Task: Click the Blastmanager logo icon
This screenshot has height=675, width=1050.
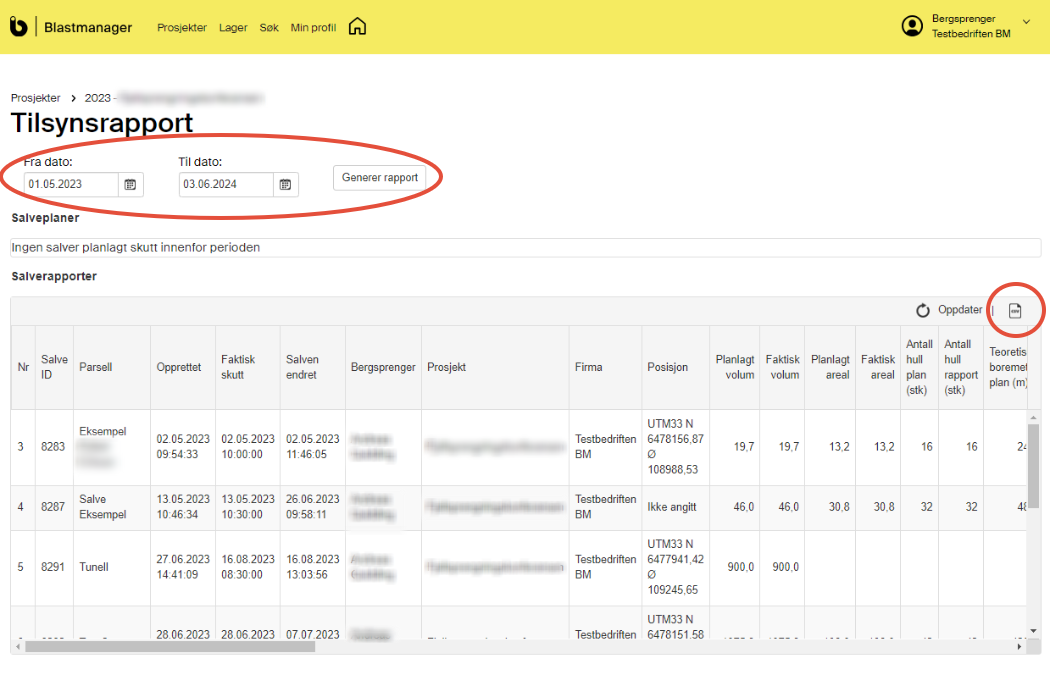Action: [x=19, y=27]
